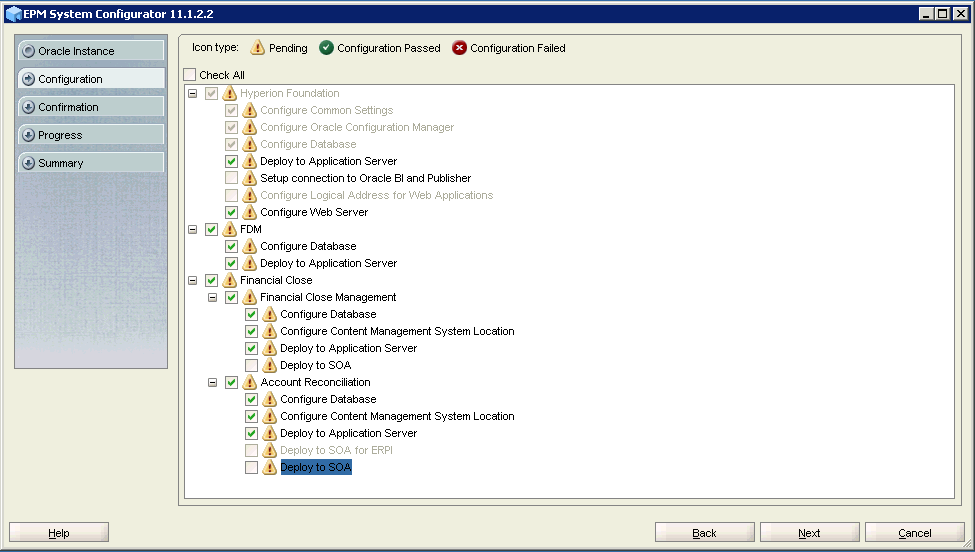Image resolution: width=975 pixels, height=552 pixels.
Task: Collapse the Hyperion Foundation tree node
Action: click(x=193, y=93)
